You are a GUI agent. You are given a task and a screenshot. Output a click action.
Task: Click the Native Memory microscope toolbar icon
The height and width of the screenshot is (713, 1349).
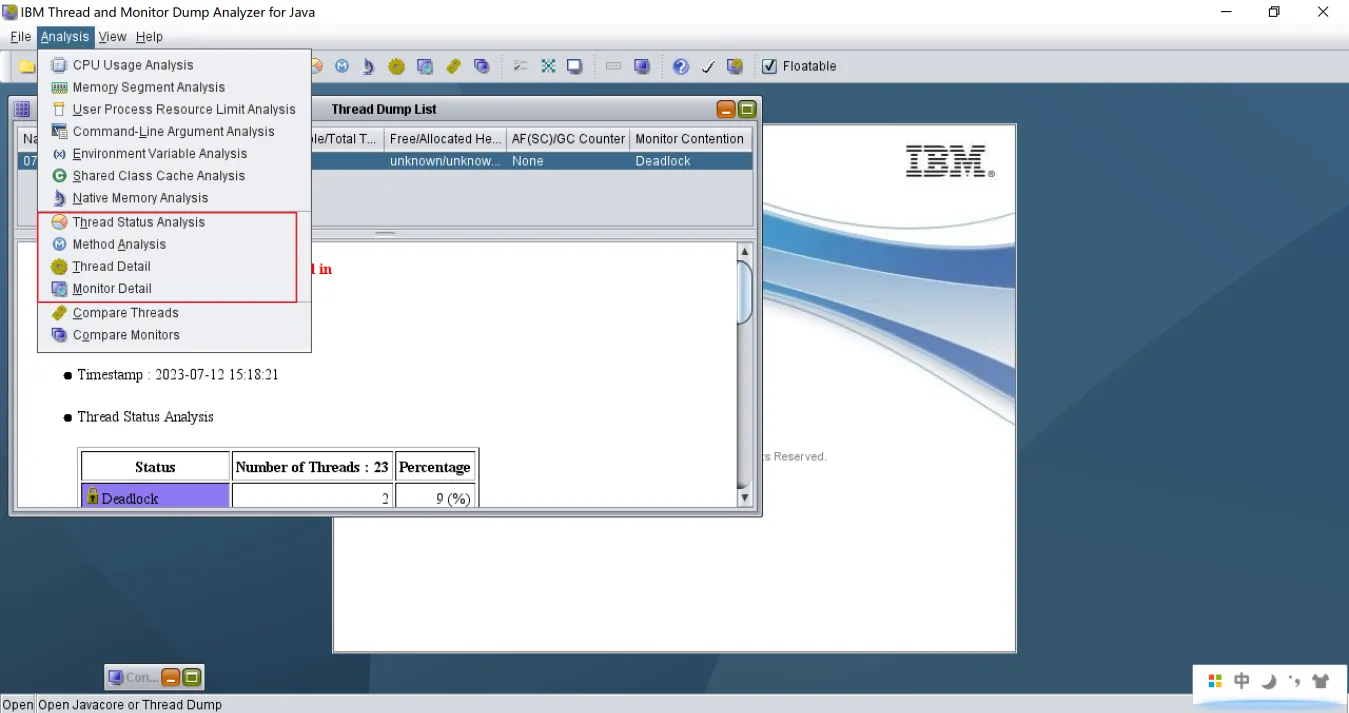click(369, 66)
